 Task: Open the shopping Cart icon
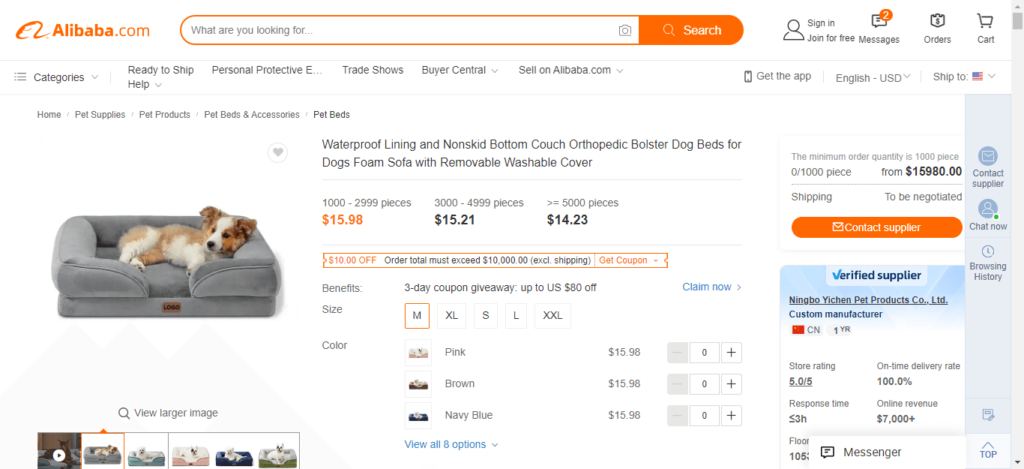click(x=985, y=21)
